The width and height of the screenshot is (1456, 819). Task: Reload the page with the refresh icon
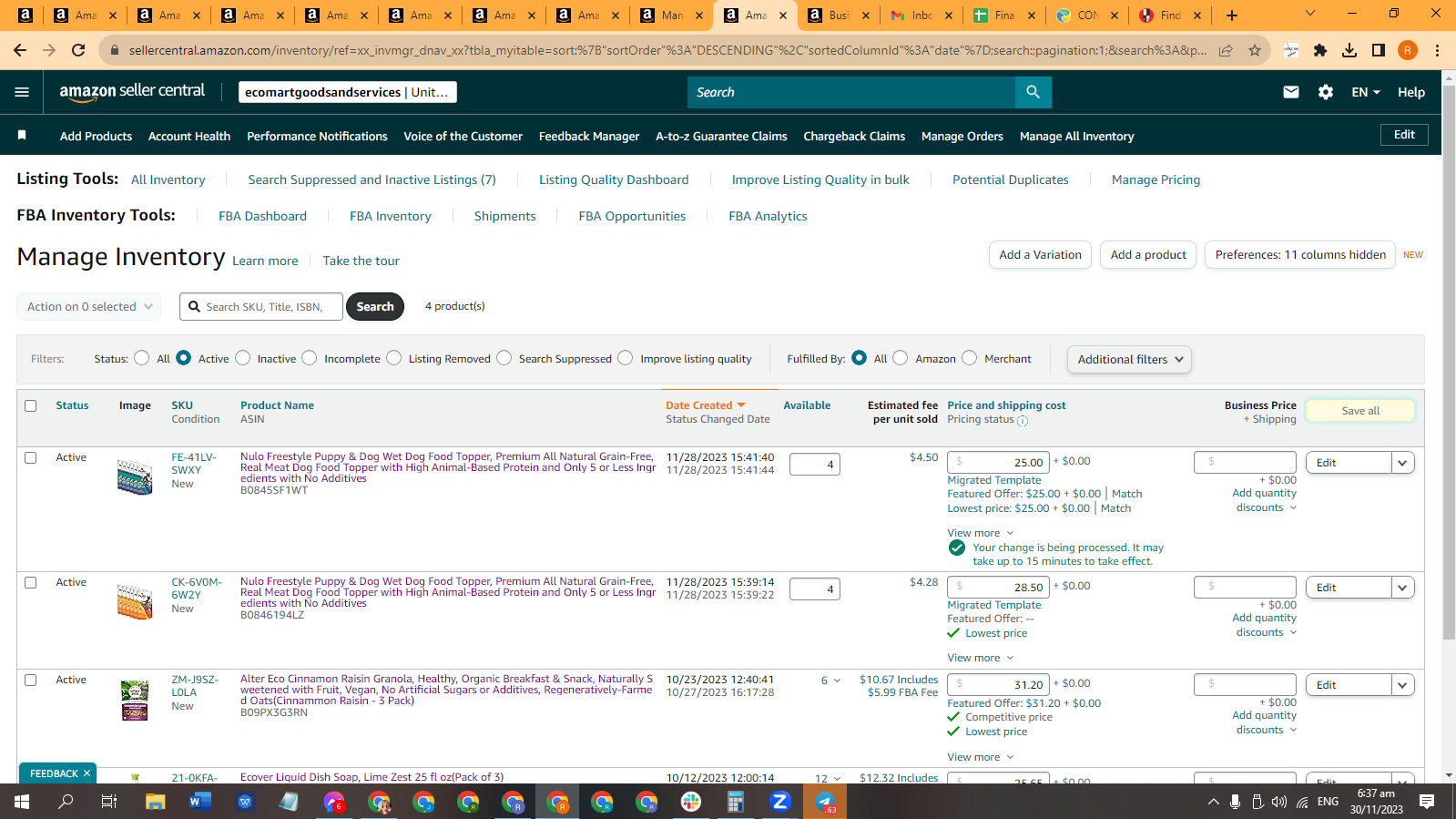[x=78, y=50]
